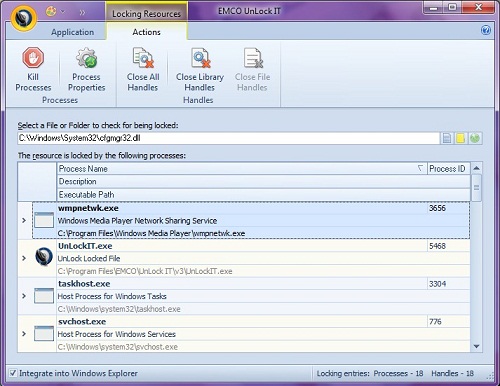Click the sort indicator arrow in Process Name header
This screenshot has height=386, width=500.
tap(420, 168)
